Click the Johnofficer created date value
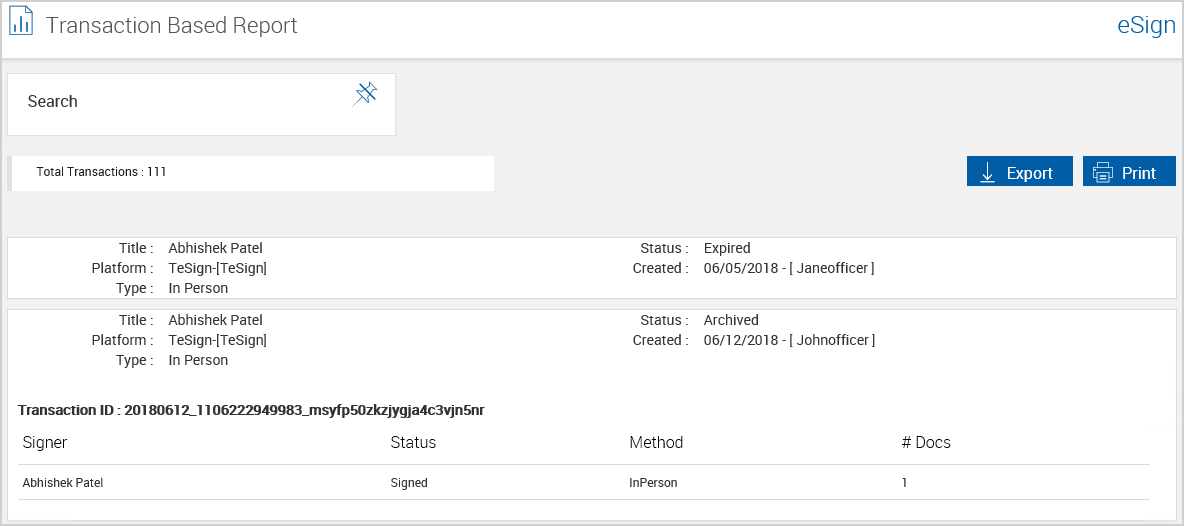The width and height of the screenshot is (1184, 526). tap(789, 340)
